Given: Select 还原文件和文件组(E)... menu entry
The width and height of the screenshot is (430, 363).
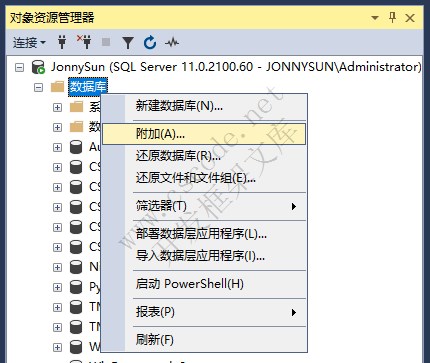Looking at the screenshot, I should click(204, 178).
